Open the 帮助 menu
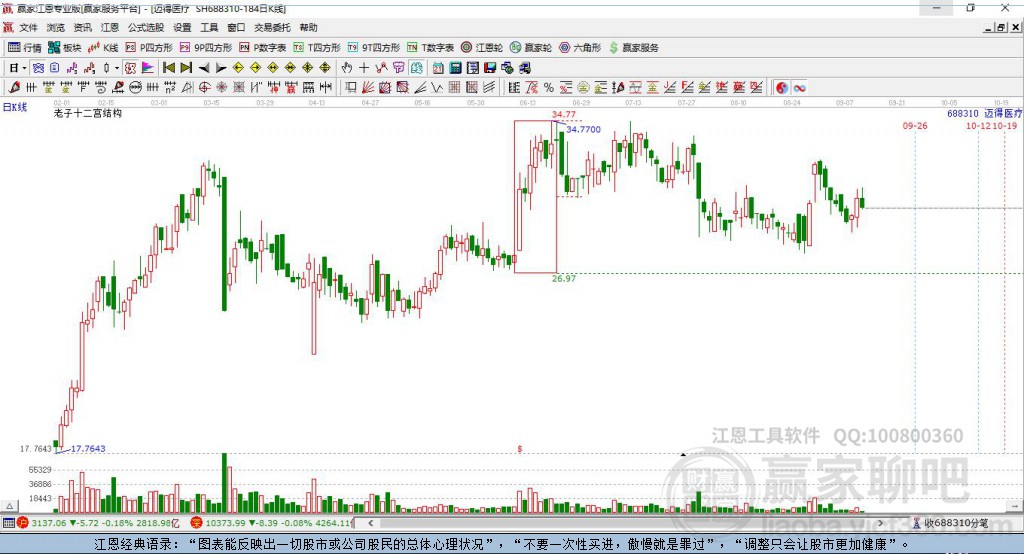Viewport: 1024px width, 554px height. coord(308,27)
